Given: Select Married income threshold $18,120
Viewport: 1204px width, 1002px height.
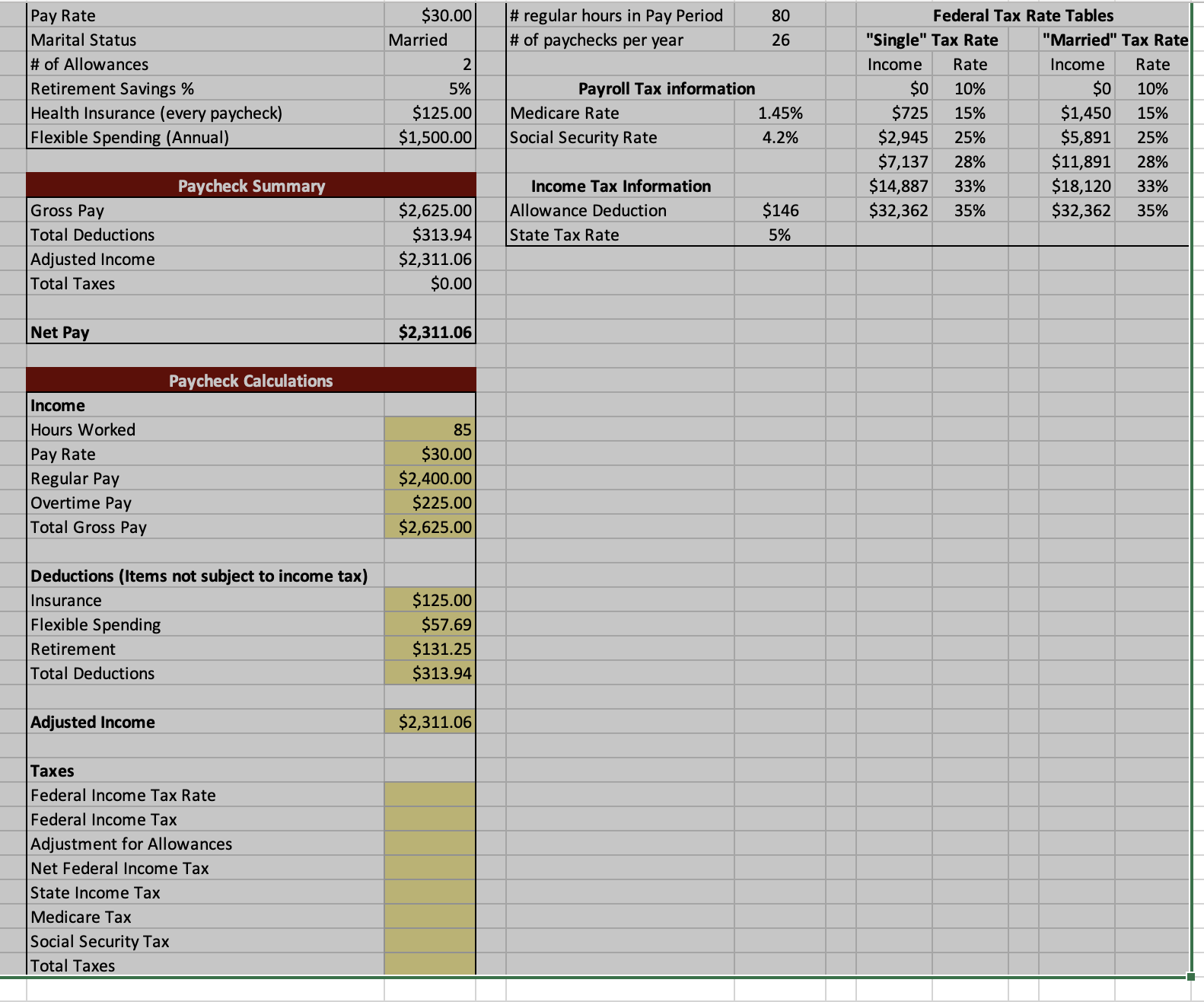Looking at the screenshot, I should (1077, 186).
